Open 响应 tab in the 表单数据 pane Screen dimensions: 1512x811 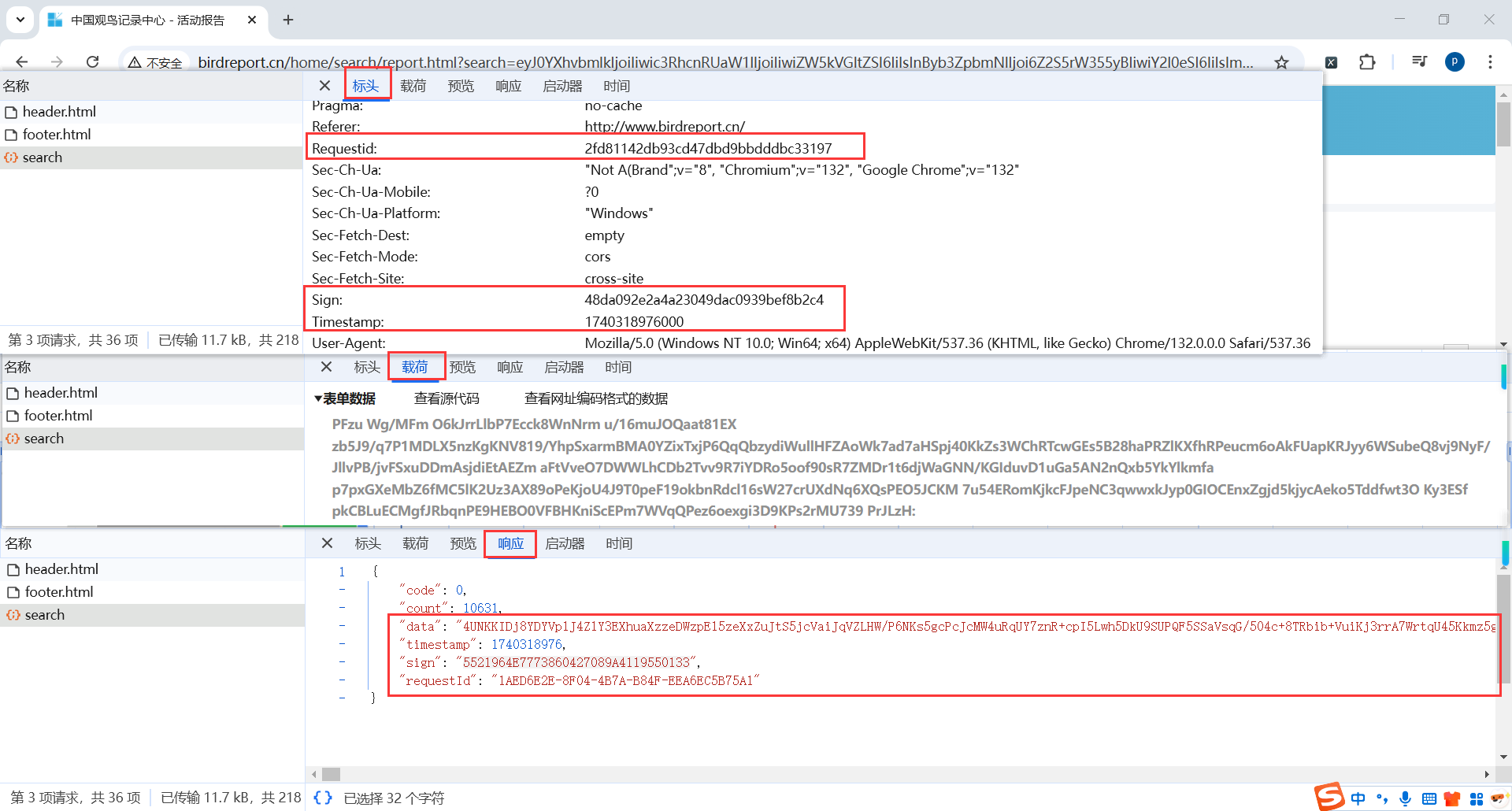tap(510, 367)
